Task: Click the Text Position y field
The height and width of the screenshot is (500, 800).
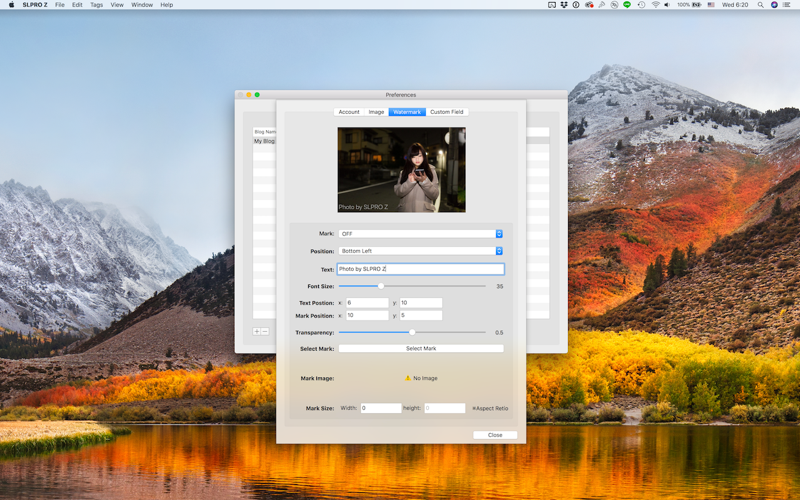Action: (421, 303)
